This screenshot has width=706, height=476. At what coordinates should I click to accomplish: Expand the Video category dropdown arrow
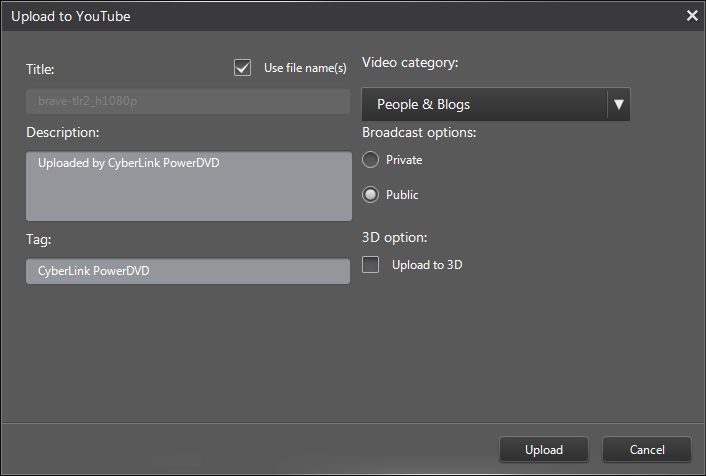pos(618,104)
